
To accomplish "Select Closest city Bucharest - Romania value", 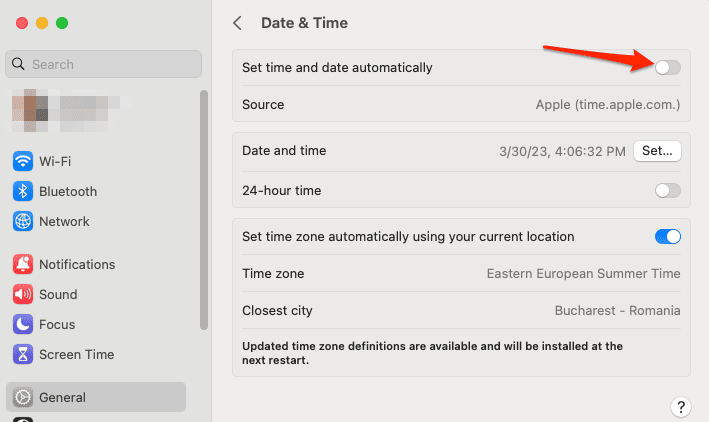I will click(617, 310).
